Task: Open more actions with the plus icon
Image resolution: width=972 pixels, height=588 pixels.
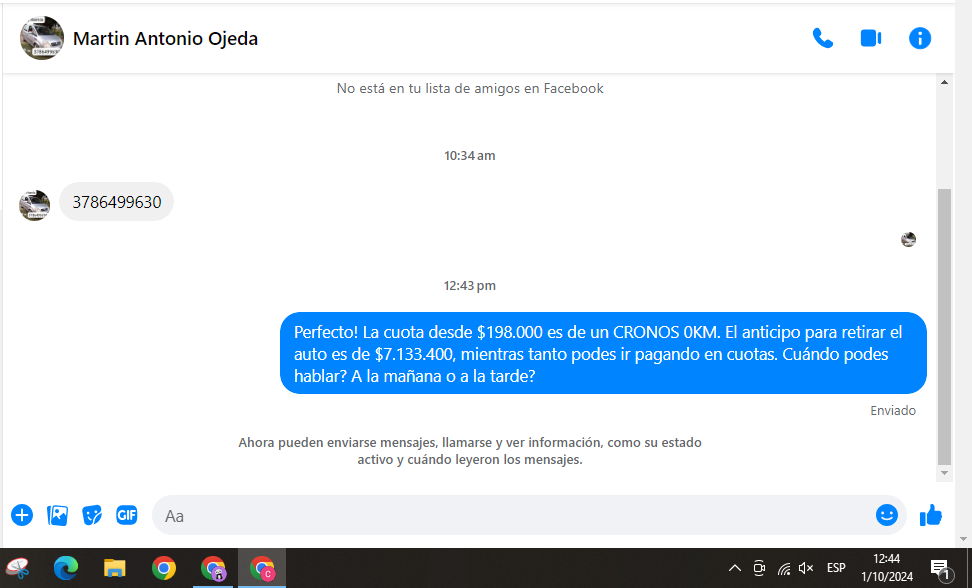Action: tap(22, 515)
